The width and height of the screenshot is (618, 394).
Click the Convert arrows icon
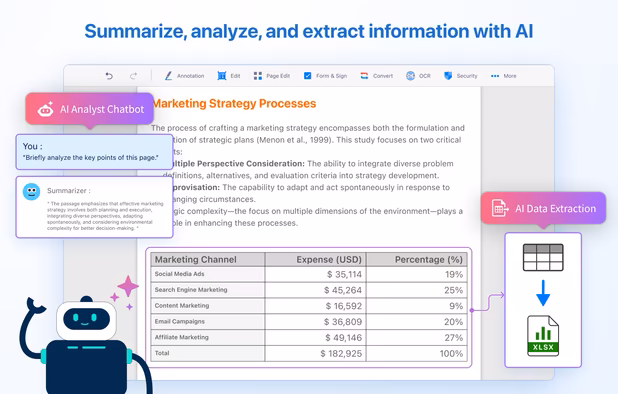[x=364, y=76]
